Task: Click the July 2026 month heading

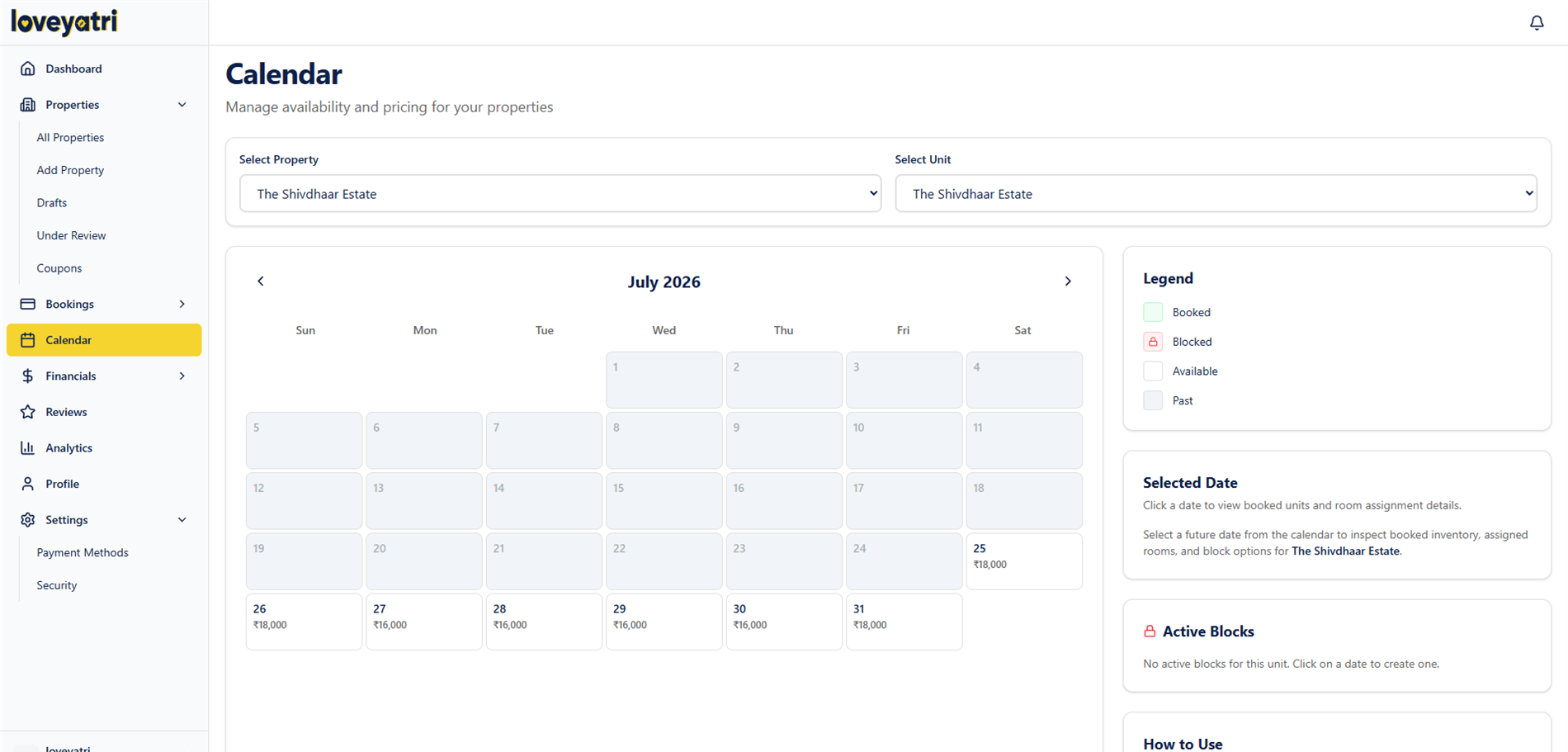Action: (664, 282)
